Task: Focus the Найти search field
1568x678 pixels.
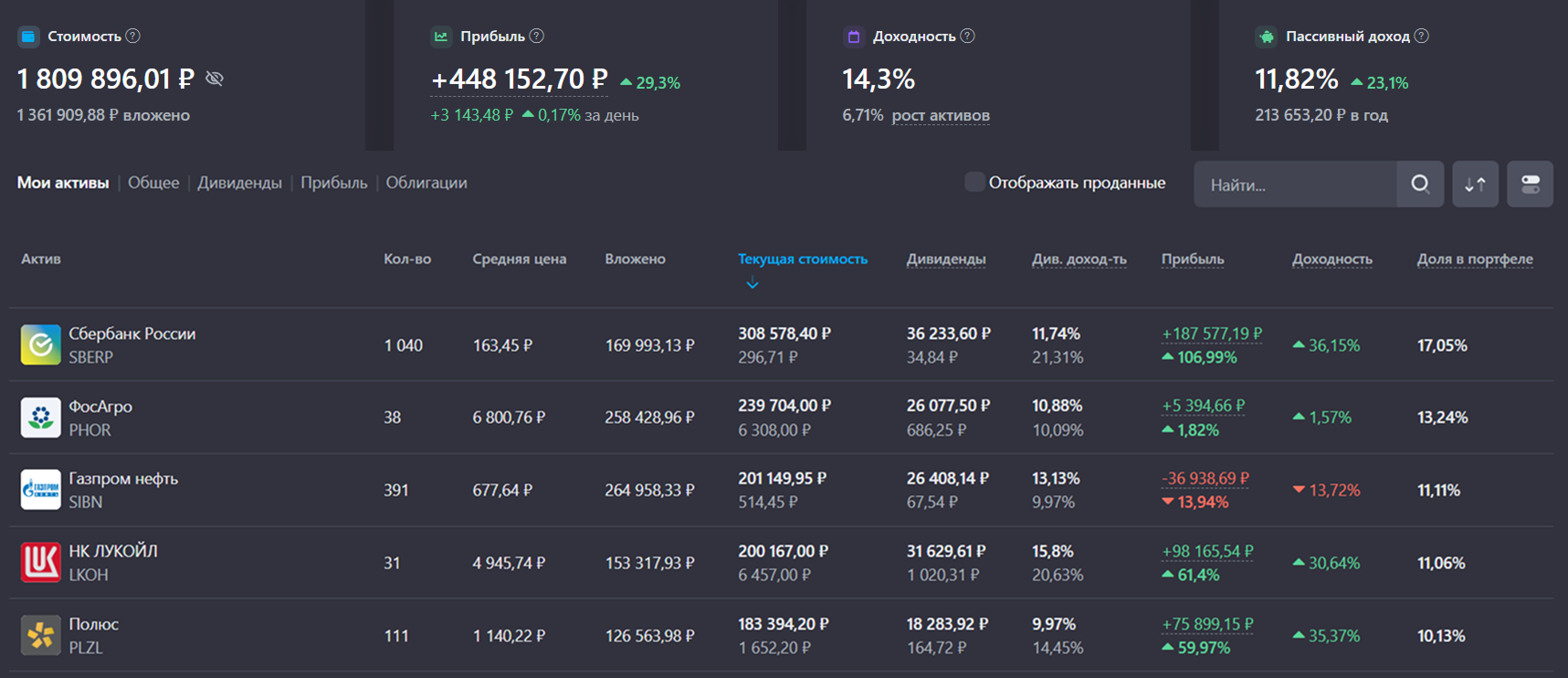Action: click(1295, 184)
